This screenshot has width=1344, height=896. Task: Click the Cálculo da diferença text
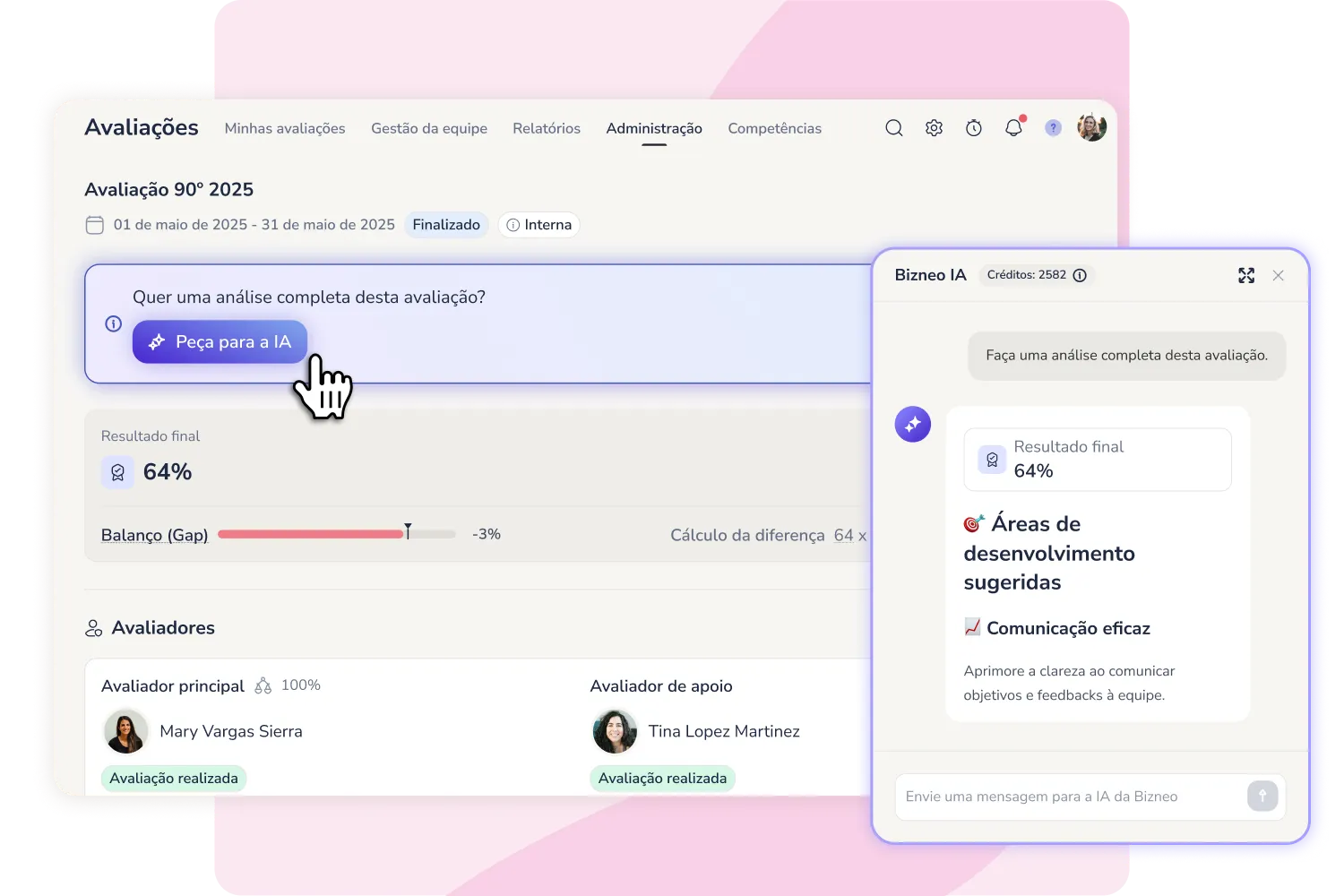tap(747, 535)
